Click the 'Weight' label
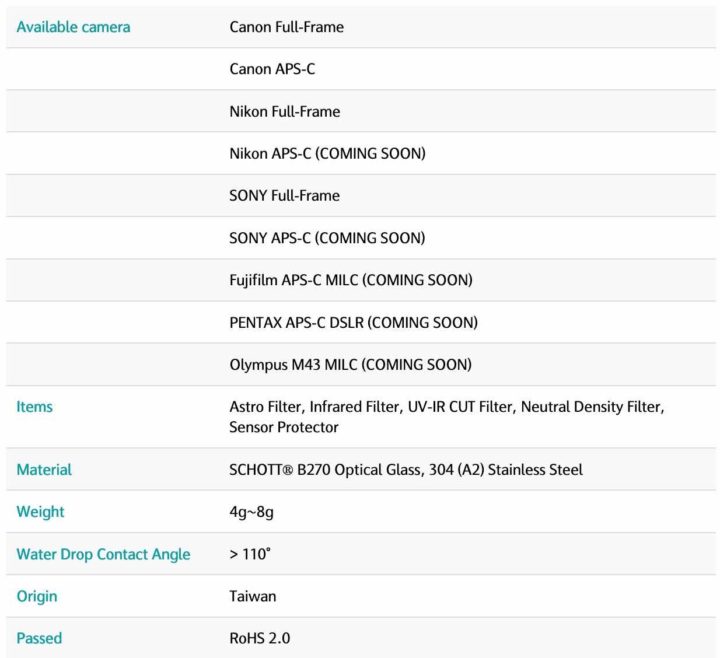This screenshot has width=720, height=658. (x=40, y=512)
